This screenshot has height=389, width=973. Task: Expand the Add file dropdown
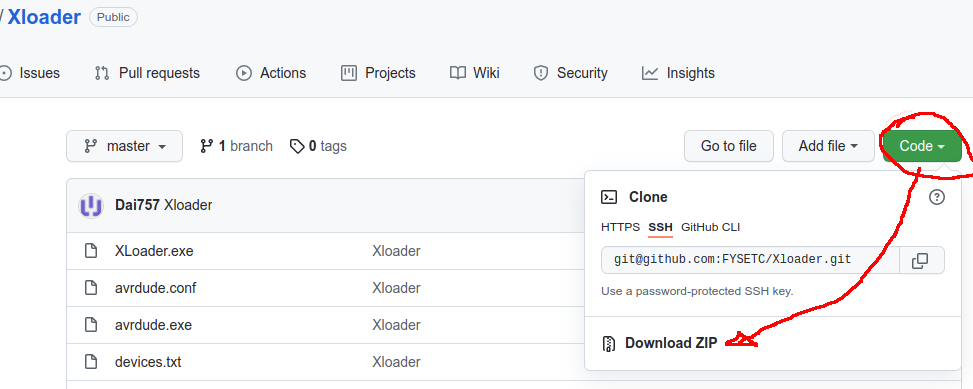[x=828, y=146]
